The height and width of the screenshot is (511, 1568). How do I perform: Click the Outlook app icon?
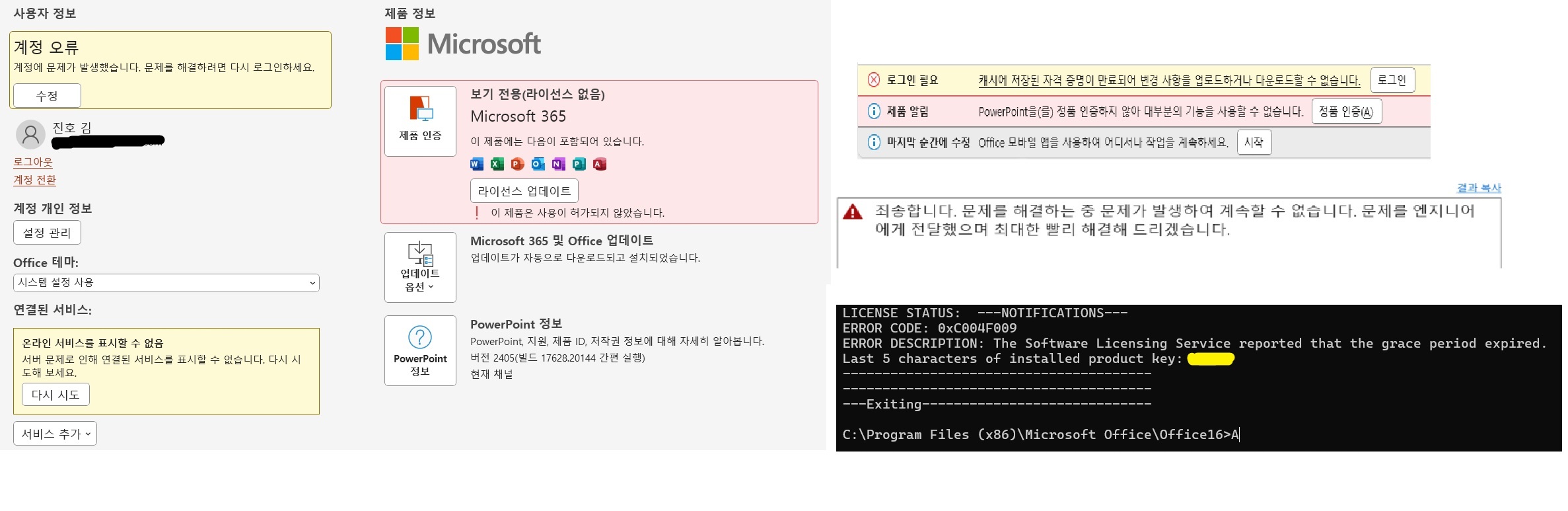(x=538, y=164)
